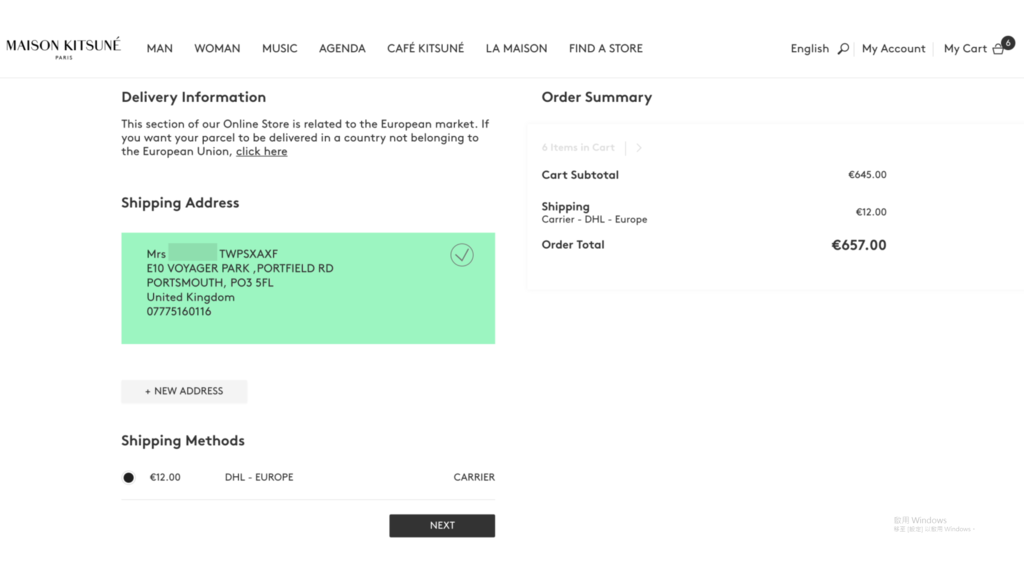Open the LA MAISON menu item
1024x576 pixels.
516,48
